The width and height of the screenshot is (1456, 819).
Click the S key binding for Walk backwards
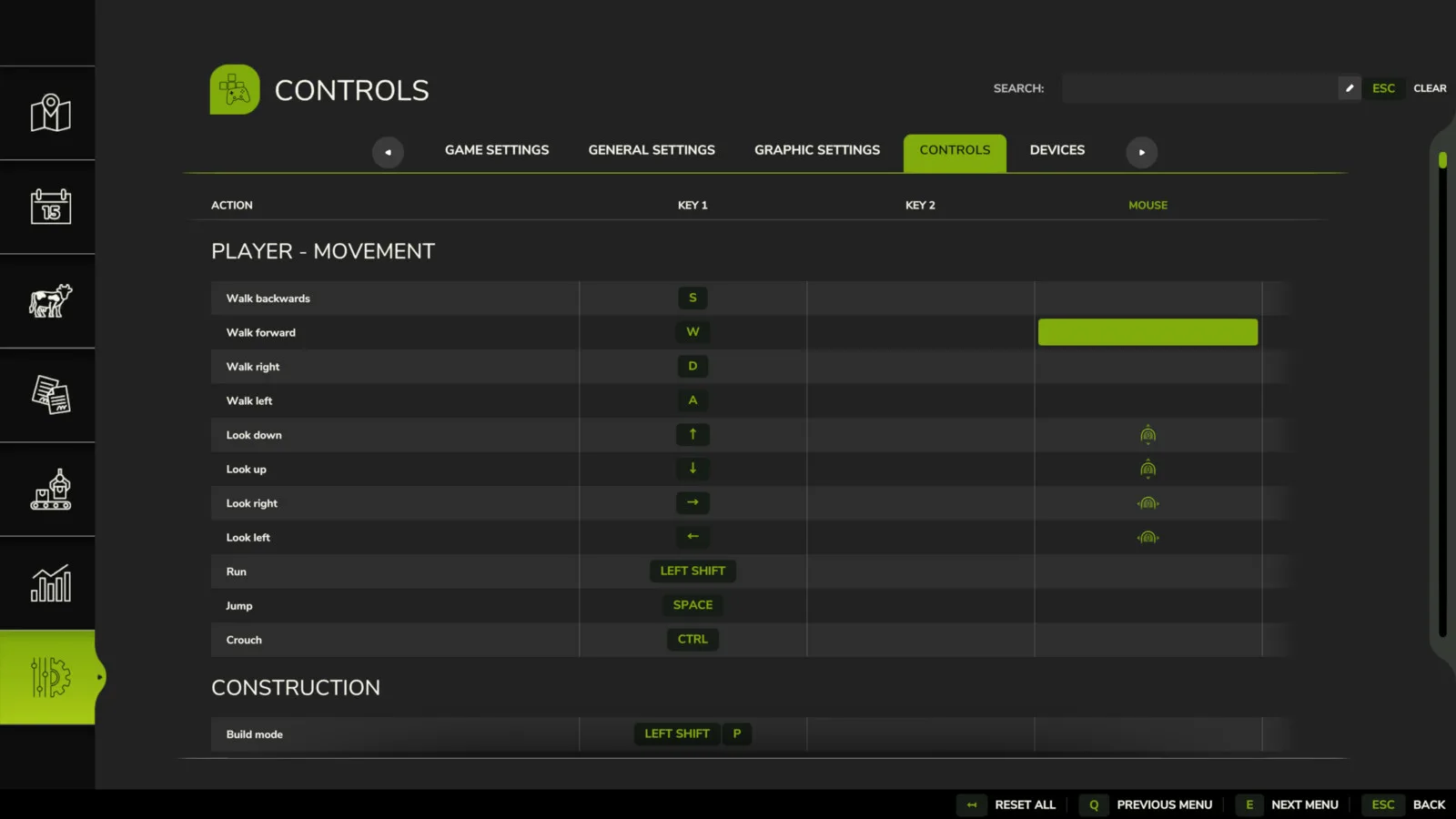tap(693, 298)
